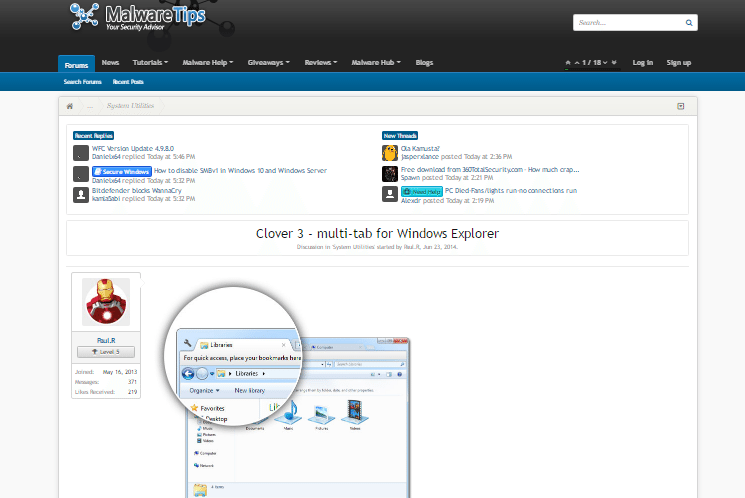Screen dimensions: 745x498
Task: Click Raul.R's Iron Man avatar
Action: point(106,302)
